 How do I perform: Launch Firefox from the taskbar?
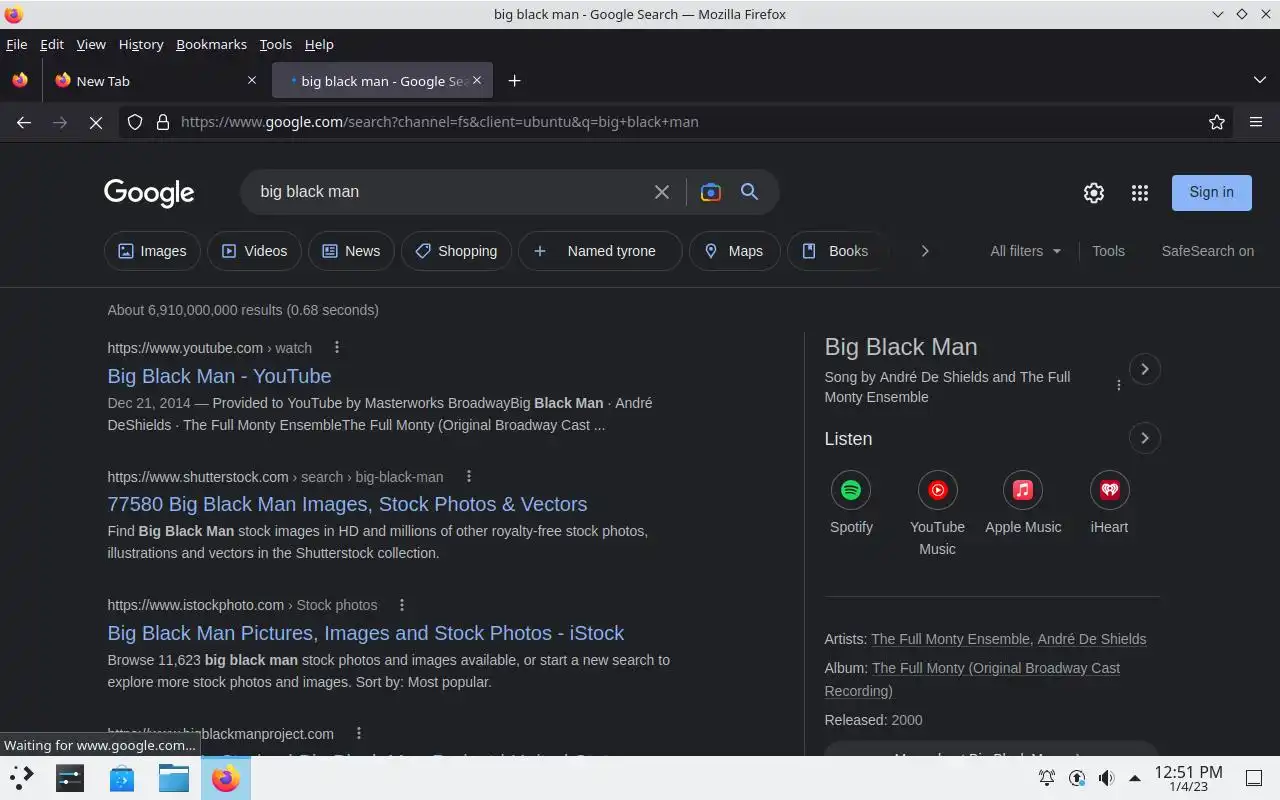226,778
